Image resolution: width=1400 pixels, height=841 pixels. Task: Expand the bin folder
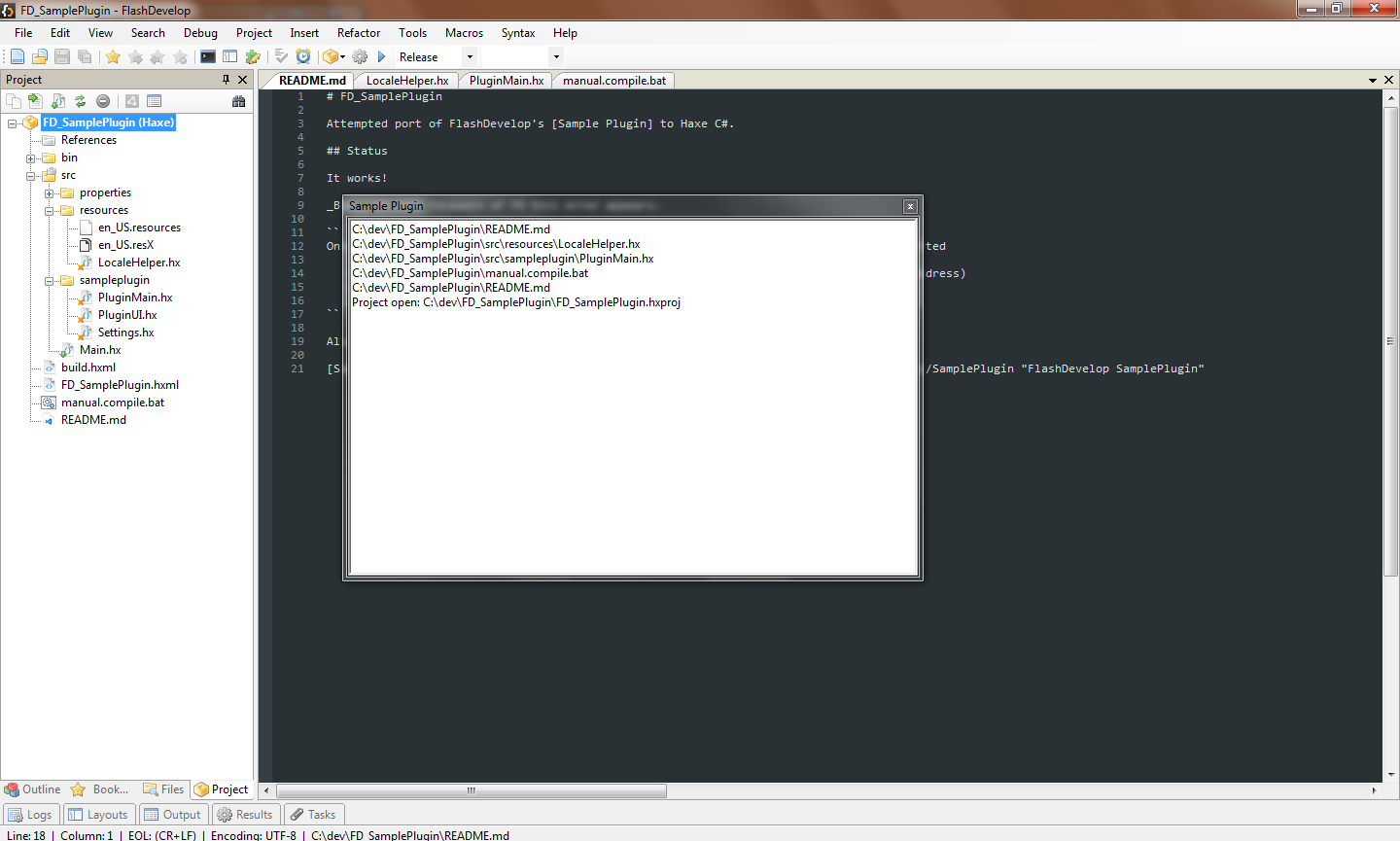(30, 158)
